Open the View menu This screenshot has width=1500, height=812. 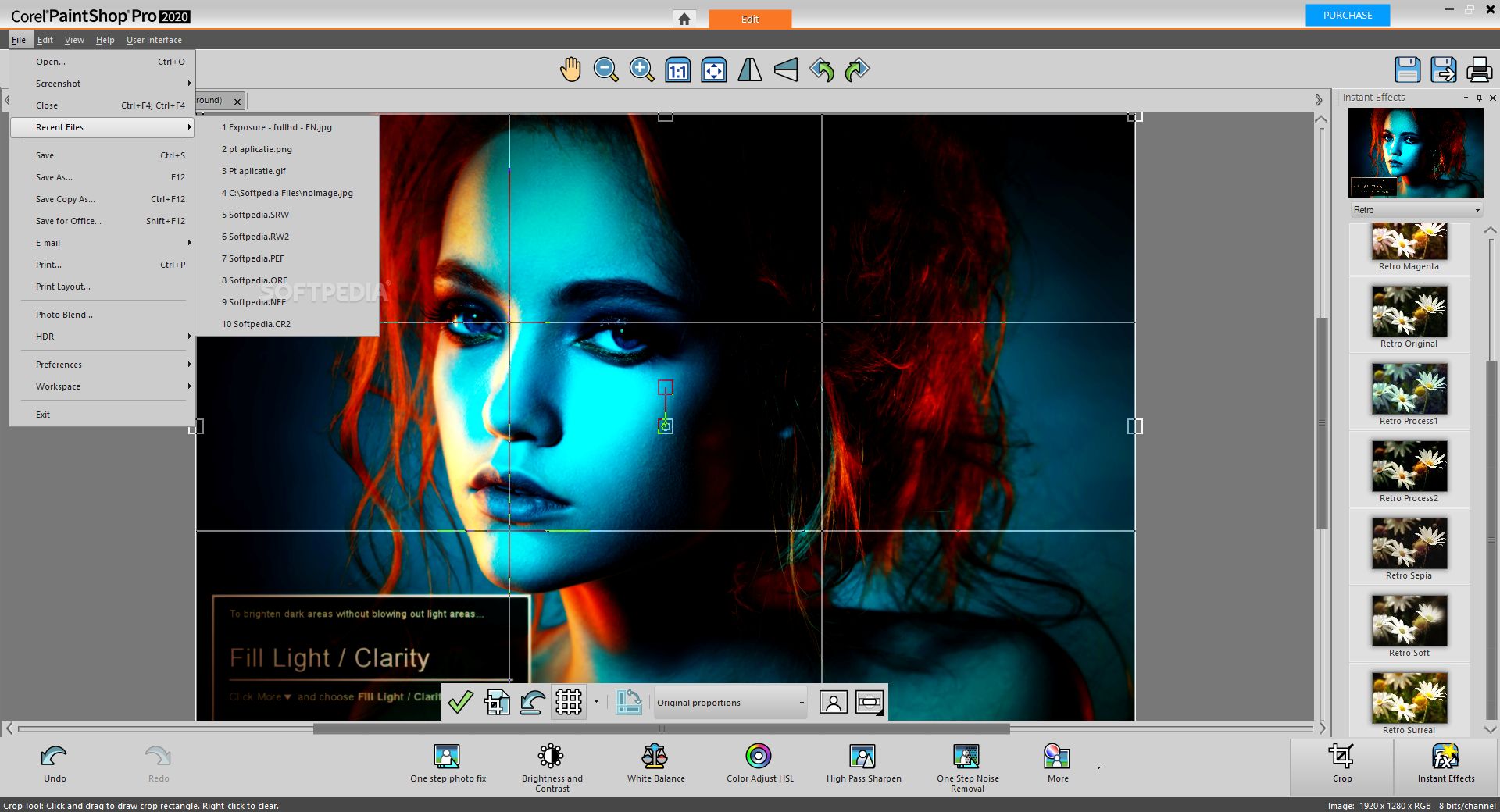(74, 39)
